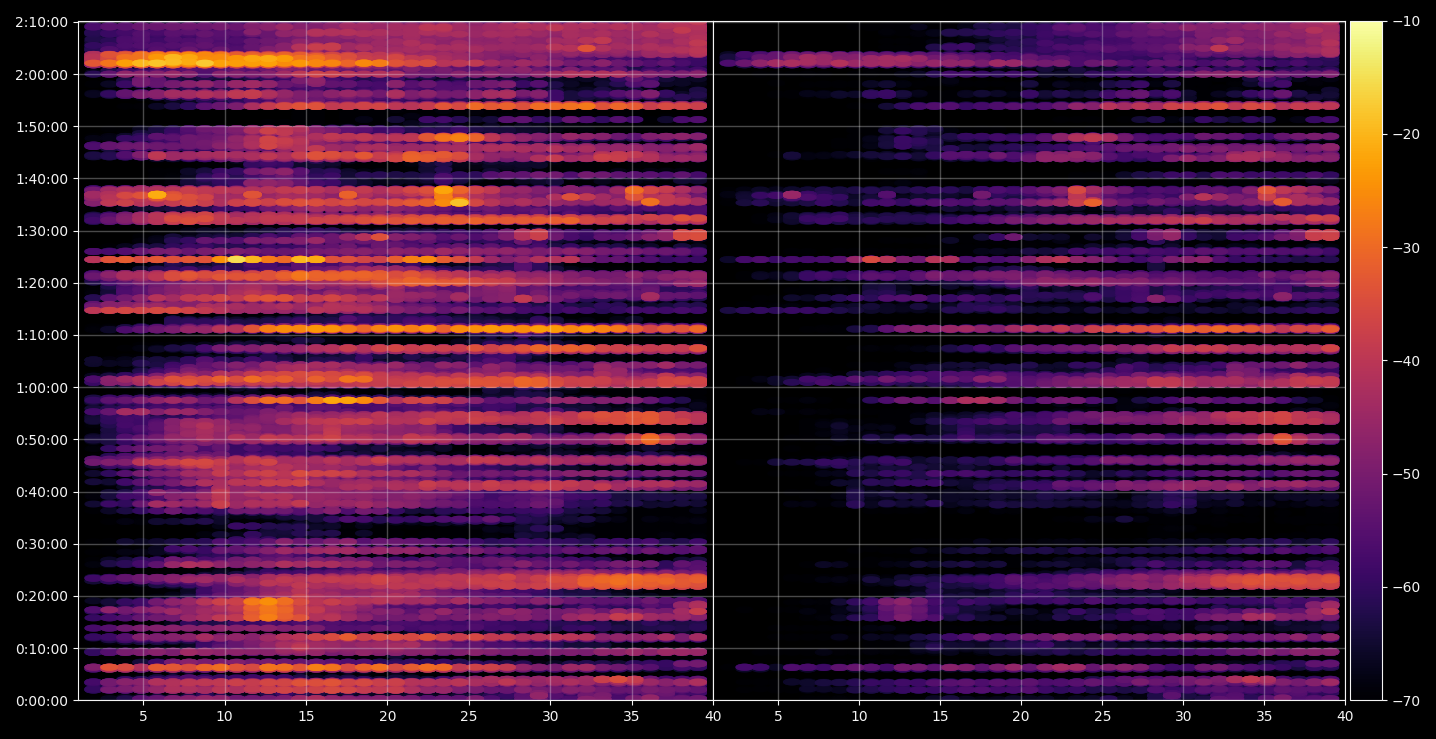
Task: Select x-axis label 30 under the right heatmap
Action: (1183, 716)
